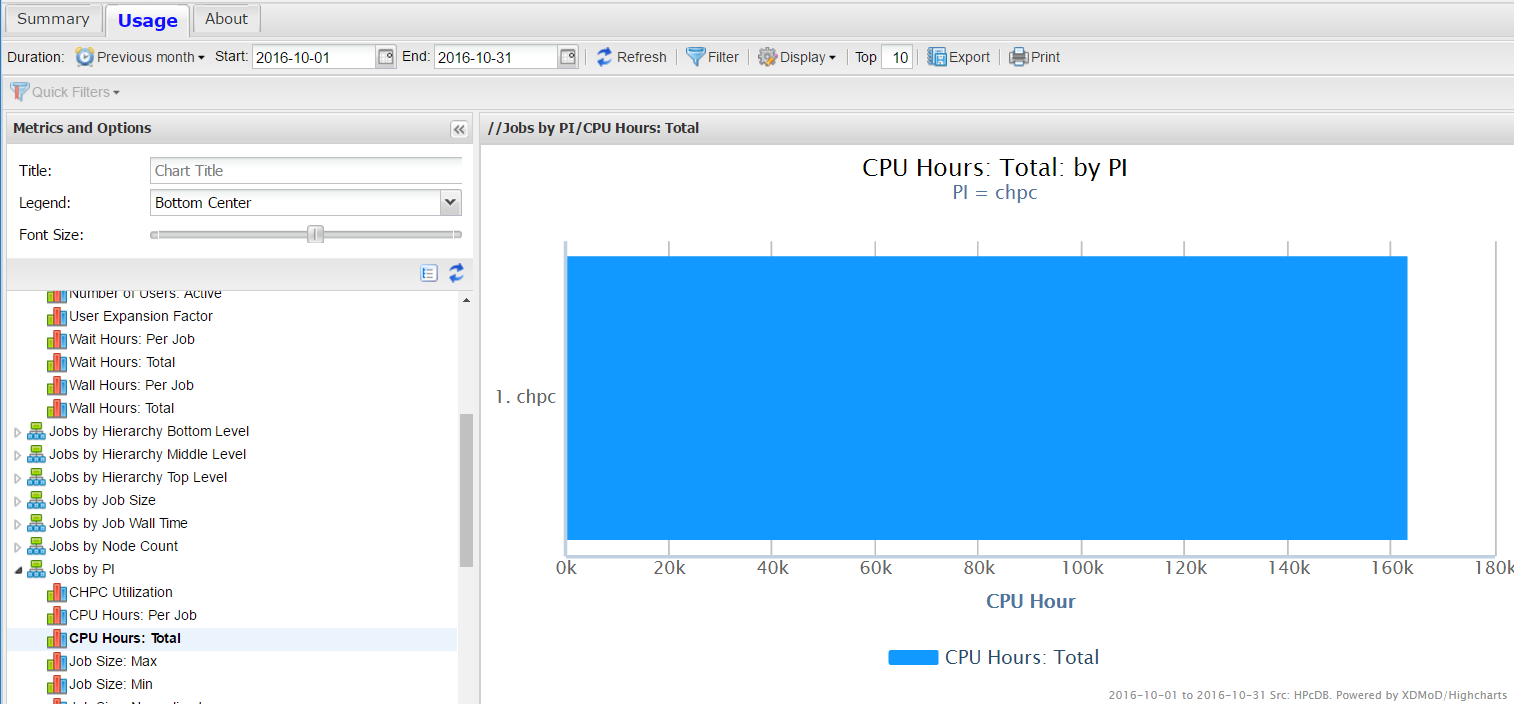Viewport: 1514px width, 704px height.
Task: Open the End date calendar picker
Action: [568, 57]
